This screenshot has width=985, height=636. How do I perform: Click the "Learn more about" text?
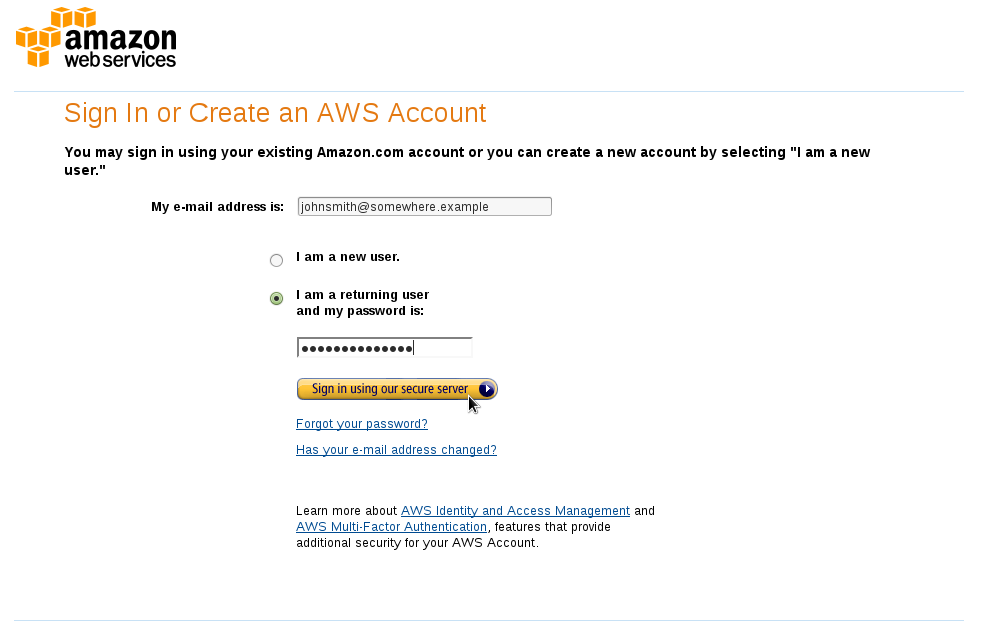(x=346, y=511)
